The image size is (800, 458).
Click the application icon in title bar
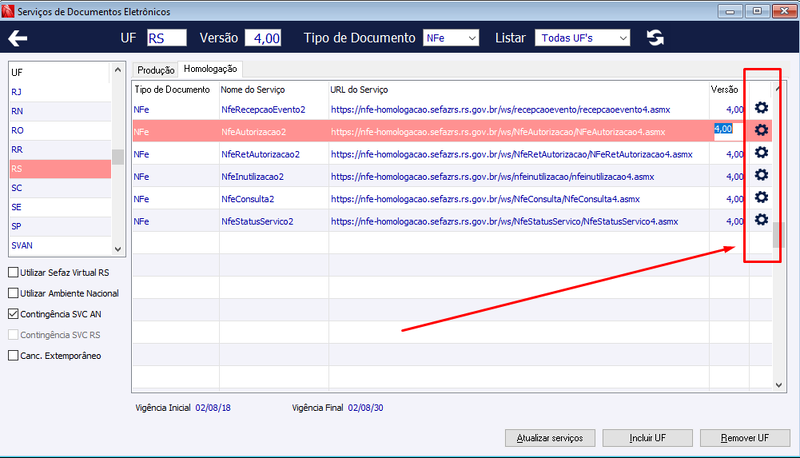click(8, 11)
